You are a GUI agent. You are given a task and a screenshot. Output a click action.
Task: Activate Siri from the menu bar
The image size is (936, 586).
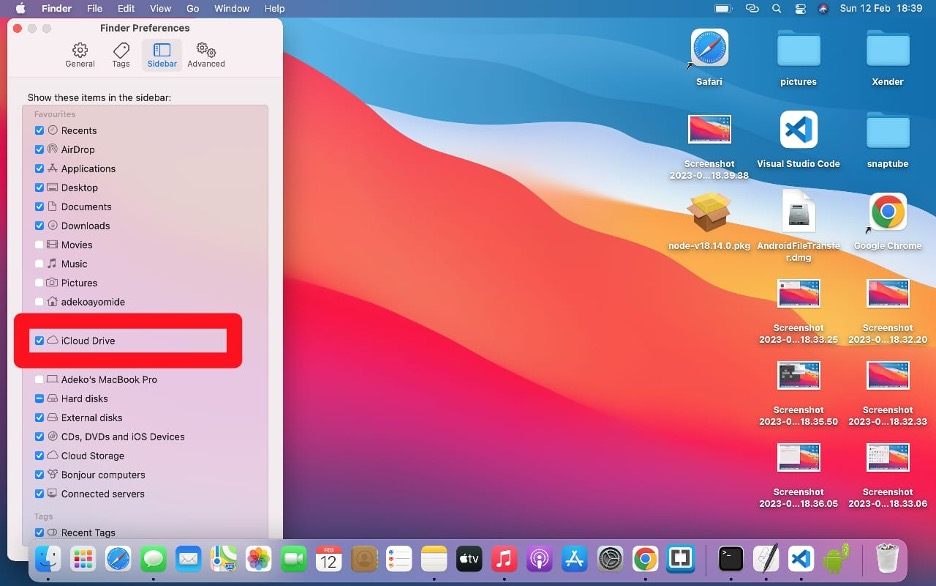[823, 8]
